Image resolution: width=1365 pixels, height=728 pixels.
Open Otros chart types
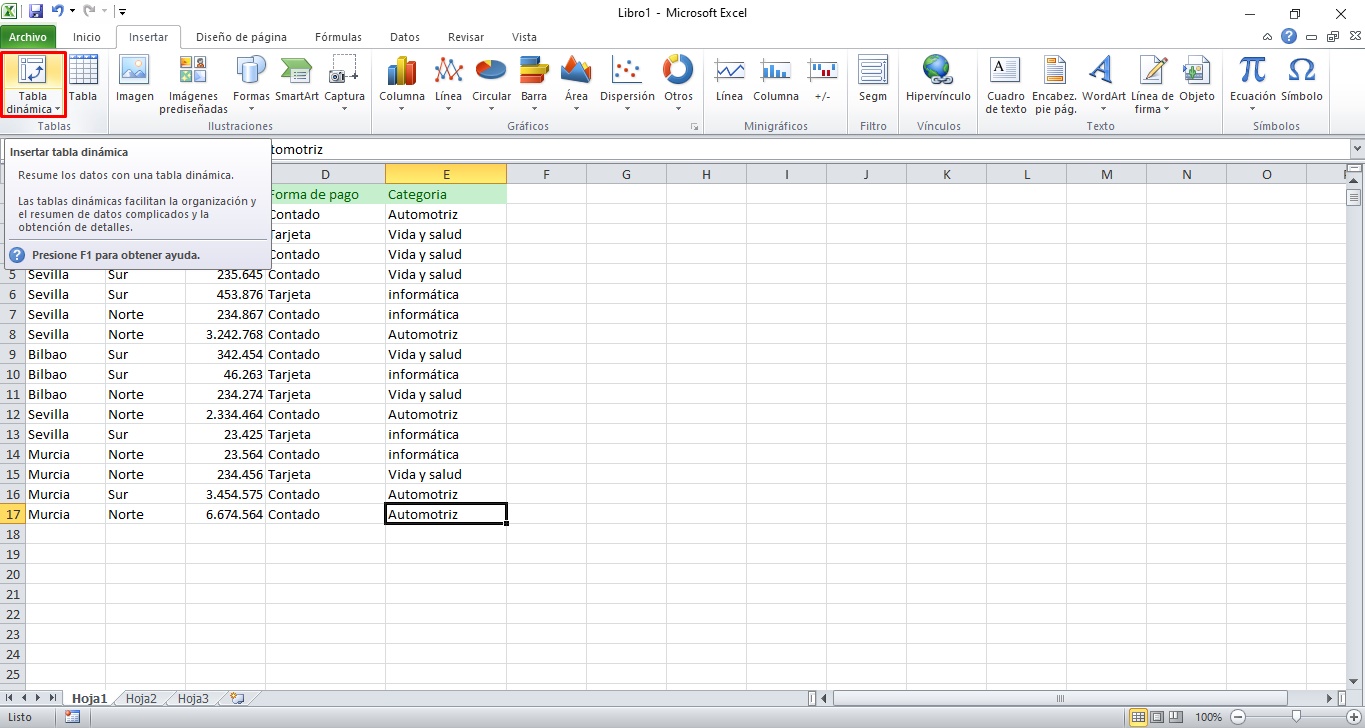tap(678, 85)
